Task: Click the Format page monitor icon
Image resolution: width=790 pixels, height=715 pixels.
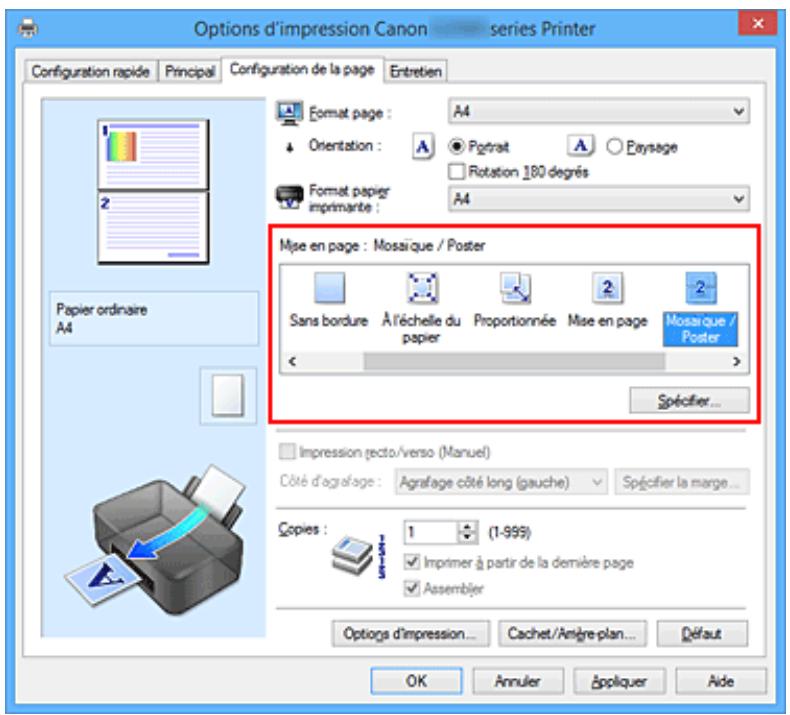Action: point(289,113)
